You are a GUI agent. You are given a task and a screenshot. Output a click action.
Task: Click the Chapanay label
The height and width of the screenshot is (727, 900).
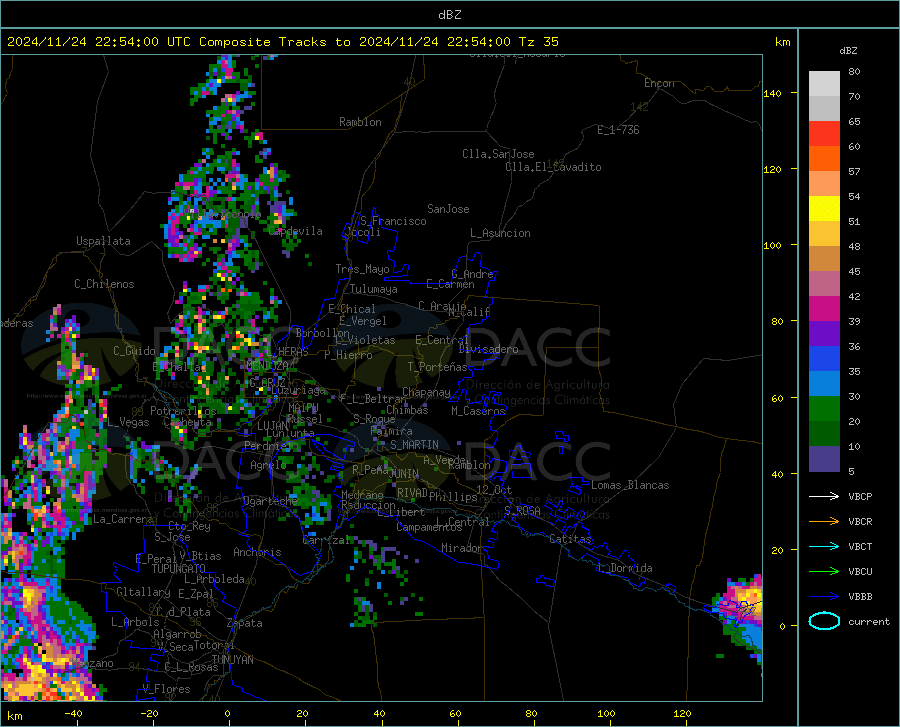(426, 392)
